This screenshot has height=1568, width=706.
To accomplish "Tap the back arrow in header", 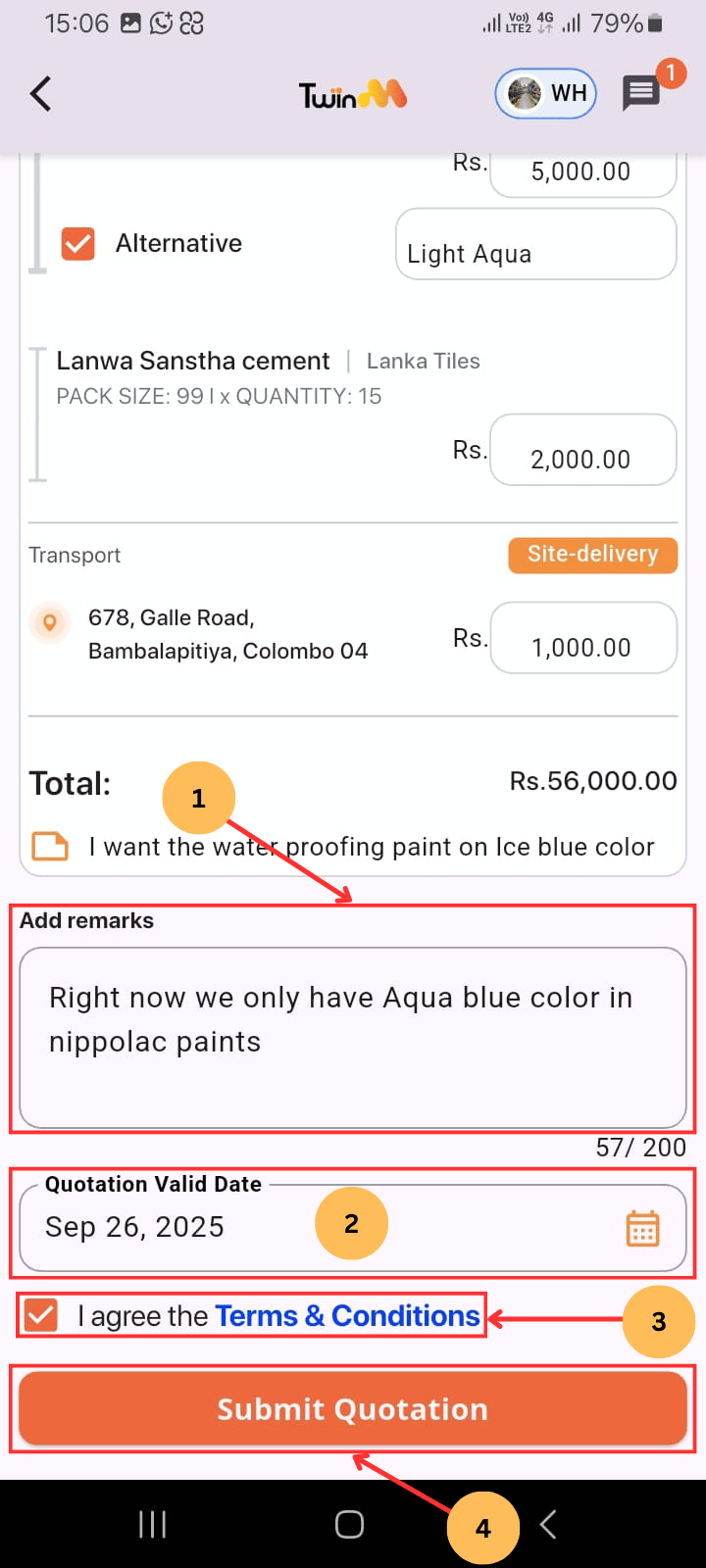I will click(40, 94).
